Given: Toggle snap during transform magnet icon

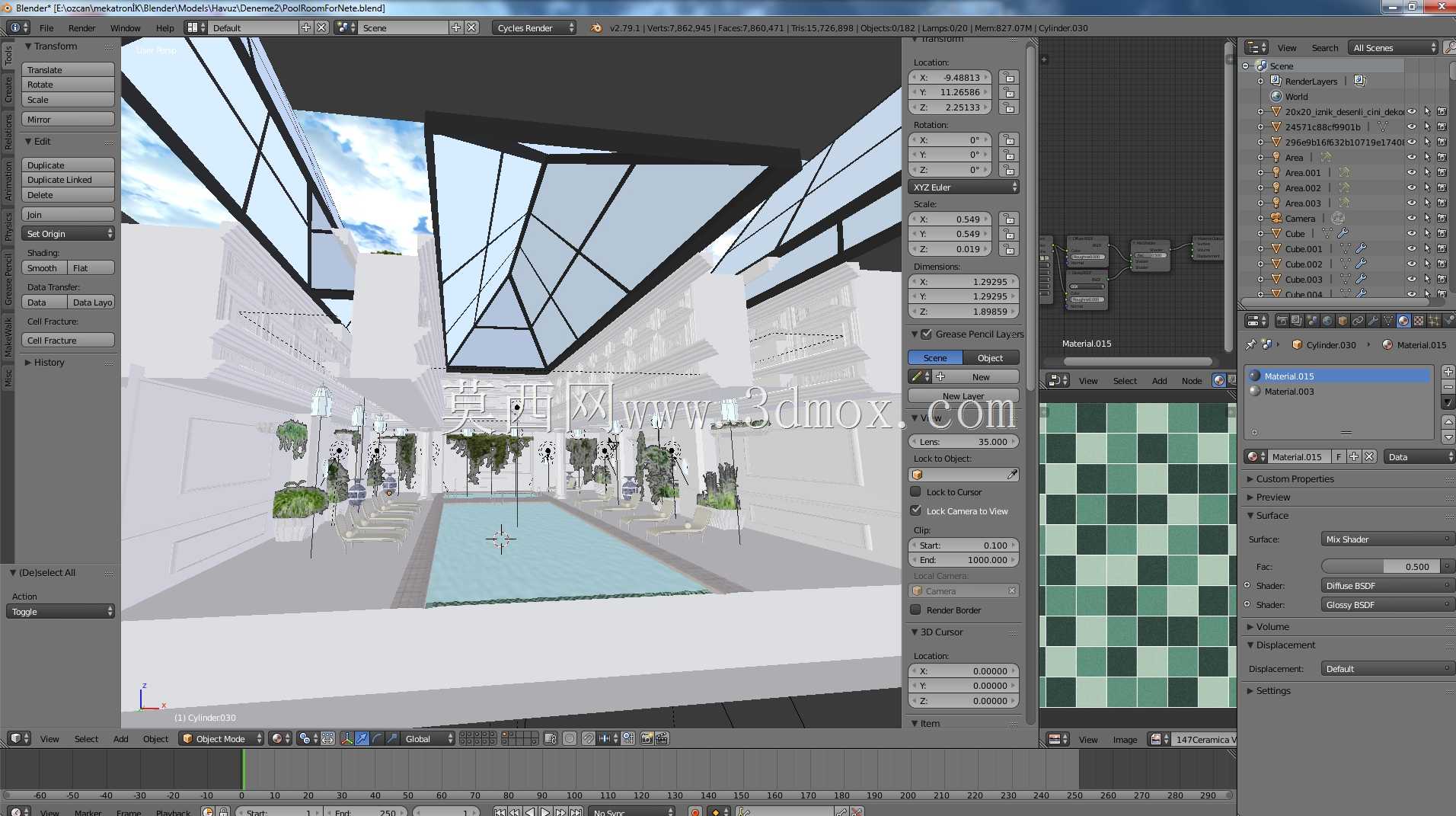Looking at the screenshot, I should [x=589, y=738].
